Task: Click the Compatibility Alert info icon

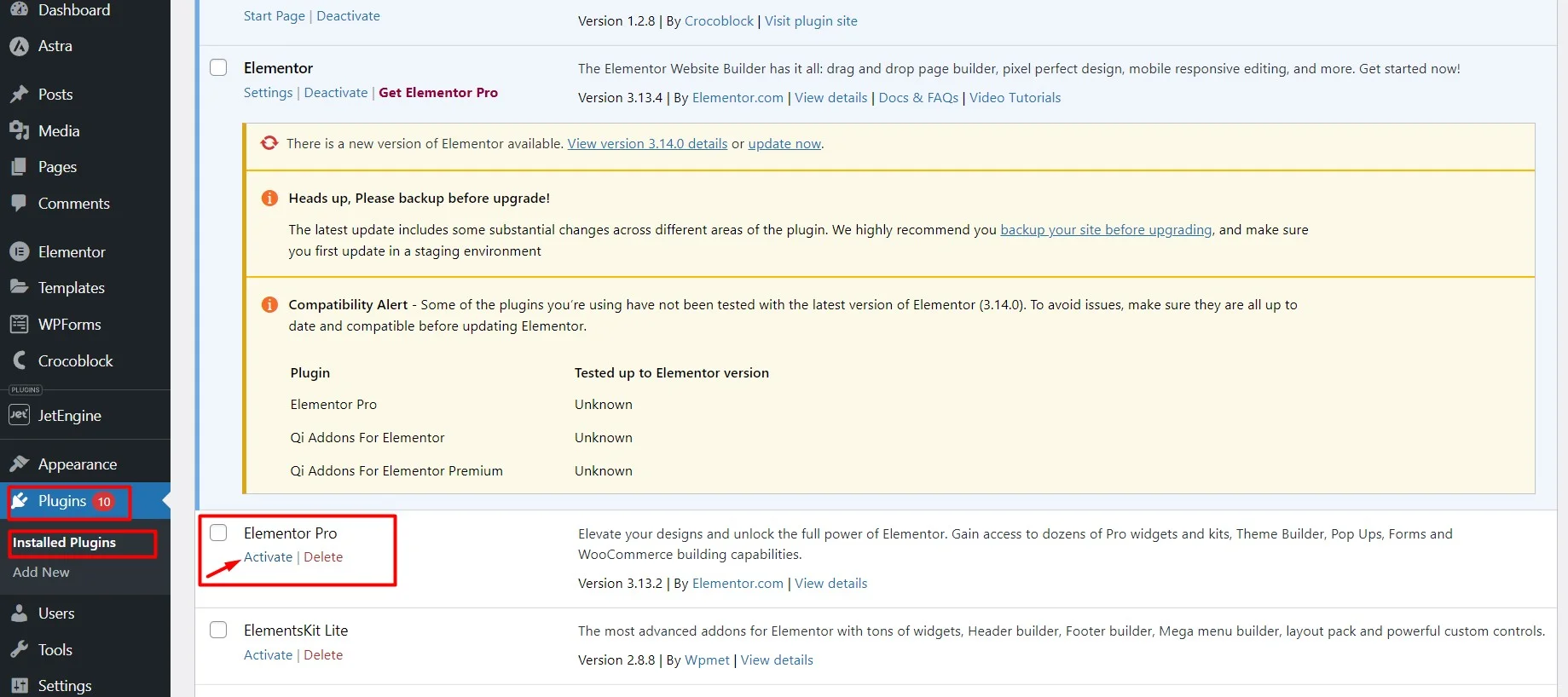Action: coord(269,304)
